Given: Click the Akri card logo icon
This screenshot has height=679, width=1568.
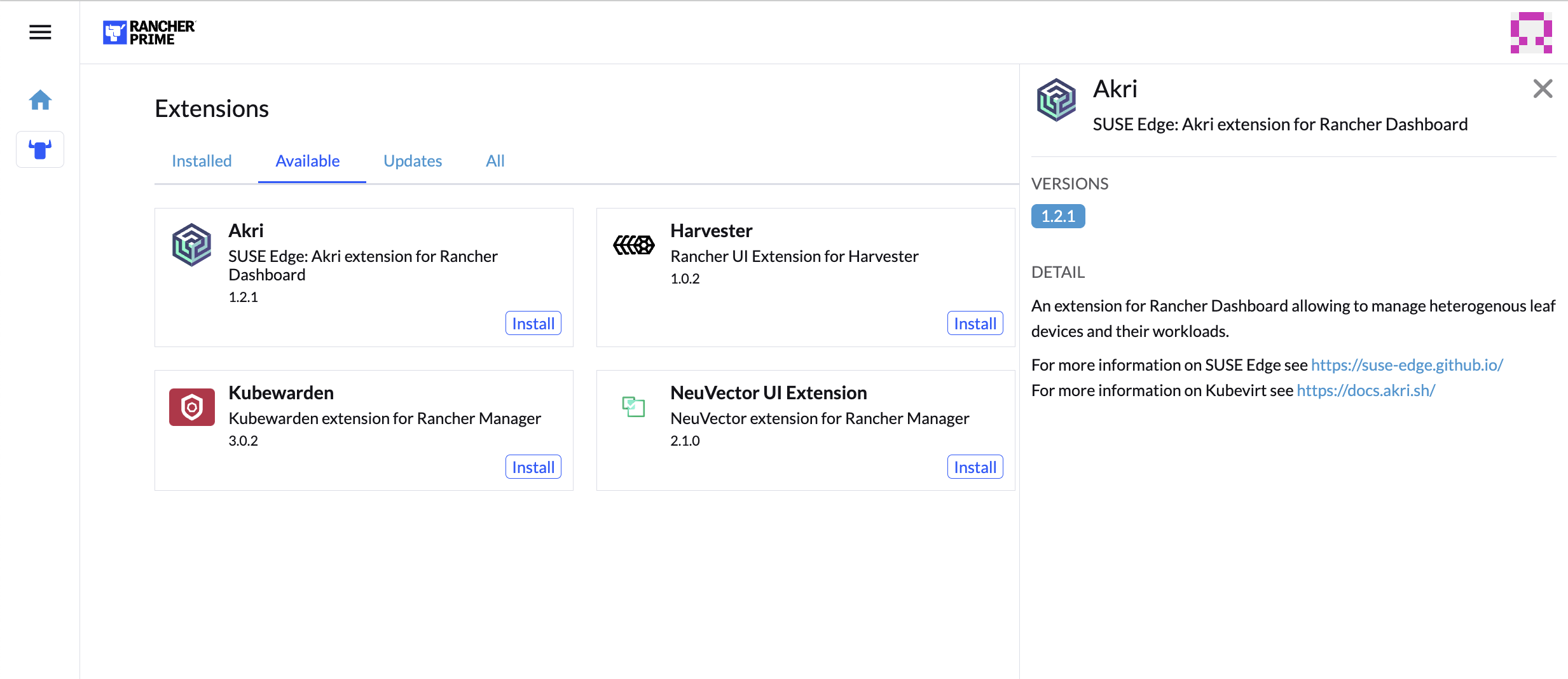Looking at the screenshot, I should pos(191,244).
